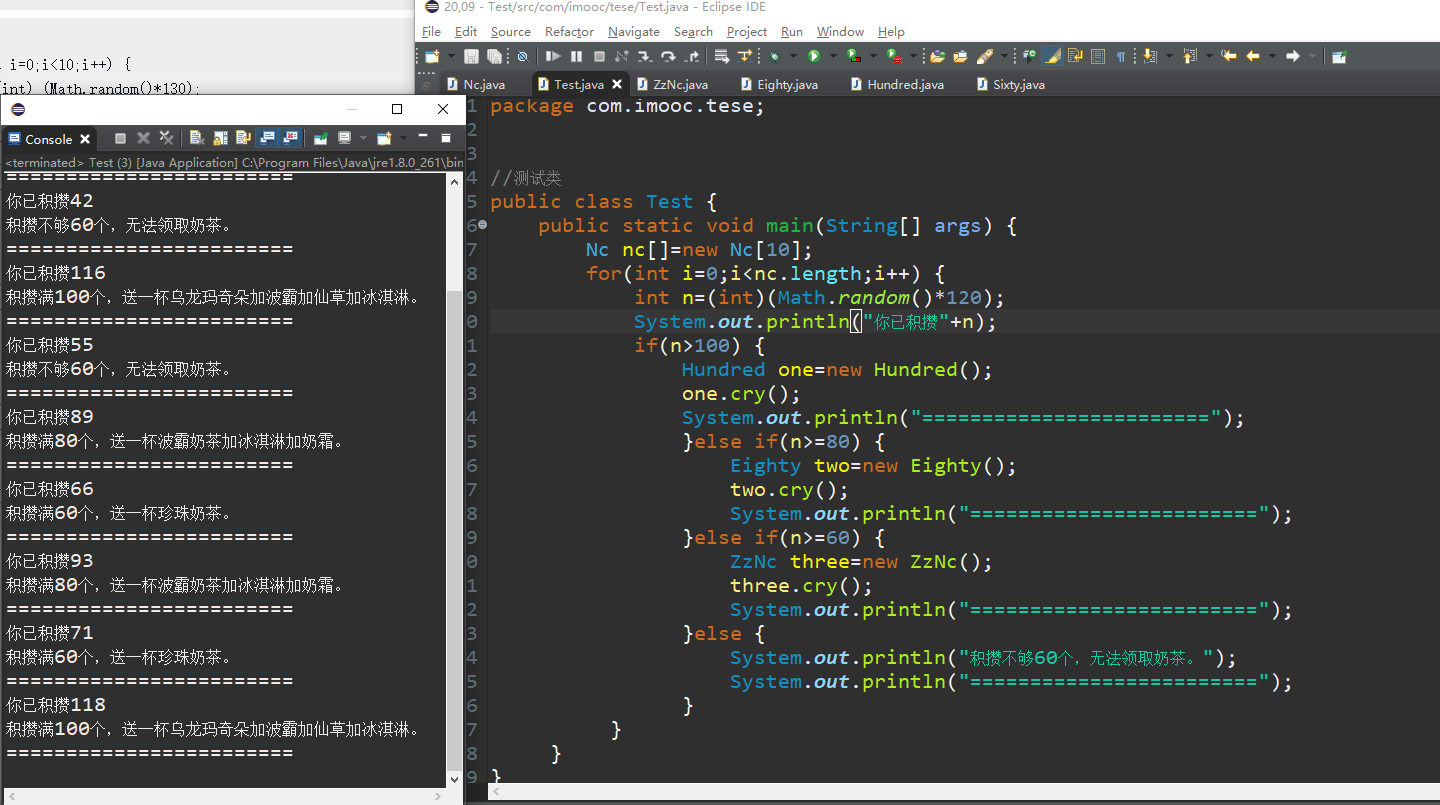Screen dimensions: 1440x805
Task: Click the Step Return icon
Action: pyautogui.click(x=692, y=56)
